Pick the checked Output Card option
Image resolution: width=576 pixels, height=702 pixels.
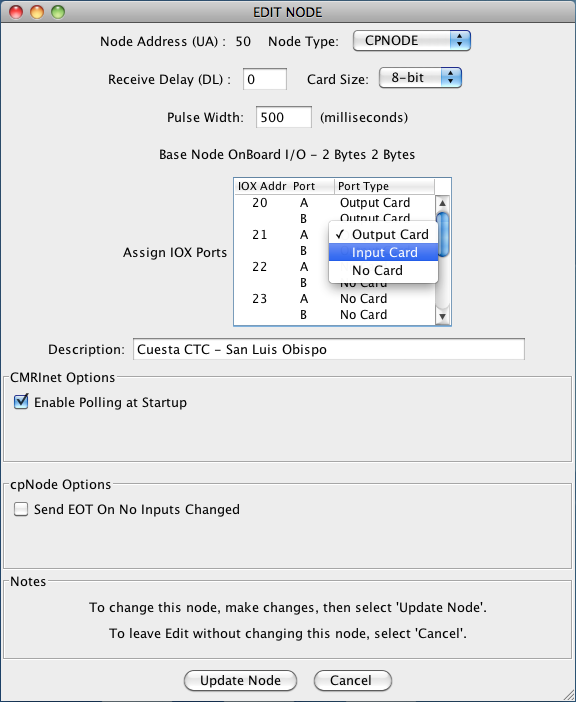coord(383,235)
